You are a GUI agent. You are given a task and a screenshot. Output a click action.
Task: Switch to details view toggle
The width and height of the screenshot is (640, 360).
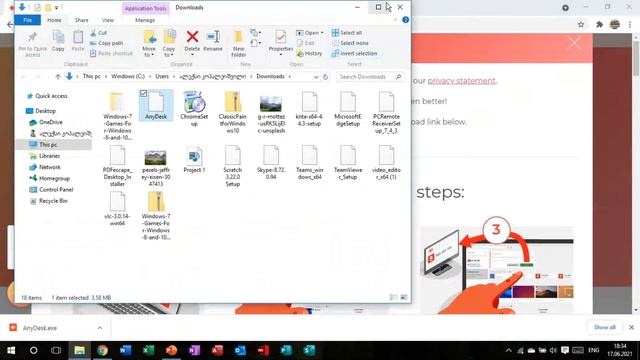click(x=393, y=298)
